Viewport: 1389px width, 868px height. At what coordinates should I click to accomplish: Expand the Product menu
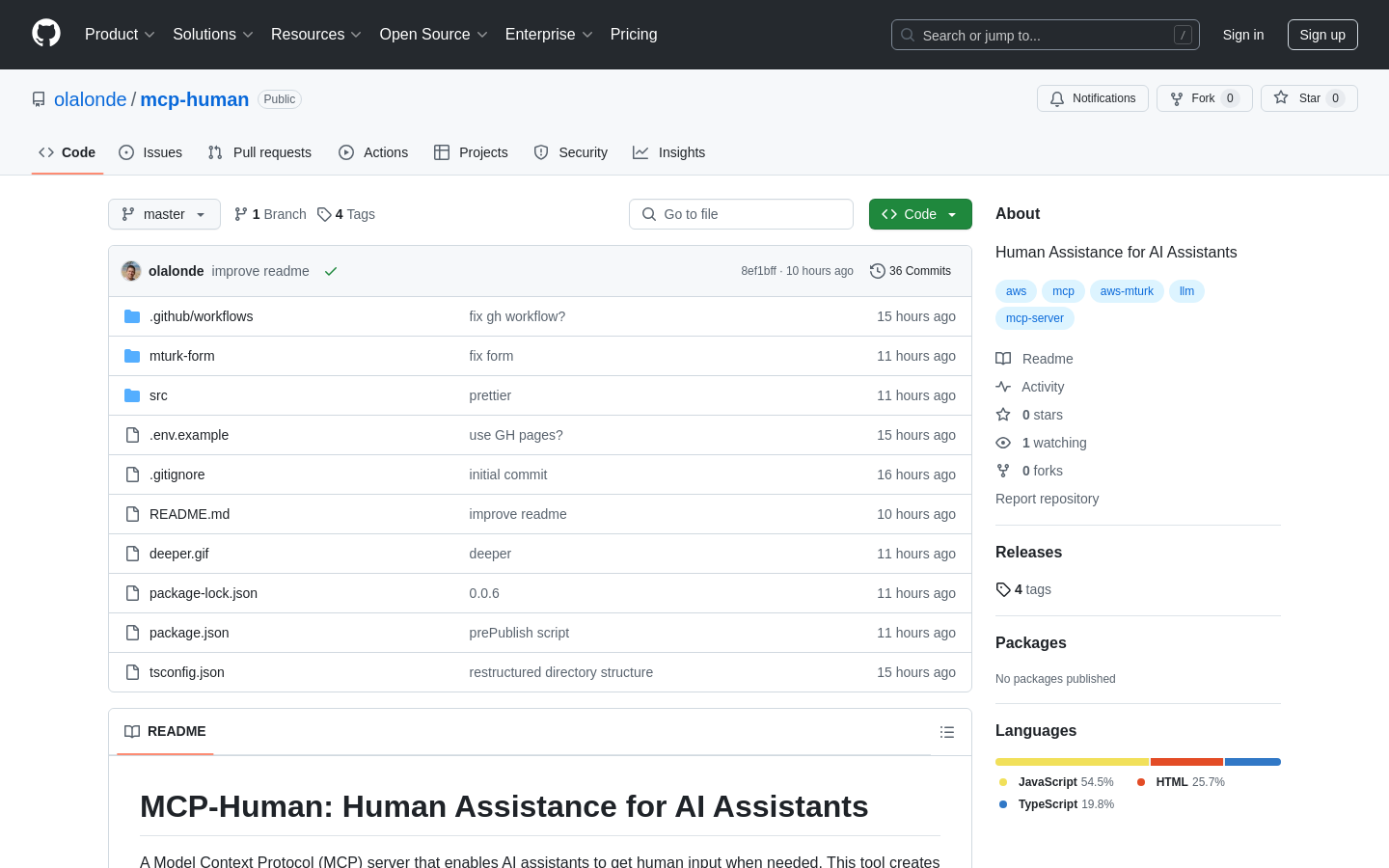[x=120, y=35]
